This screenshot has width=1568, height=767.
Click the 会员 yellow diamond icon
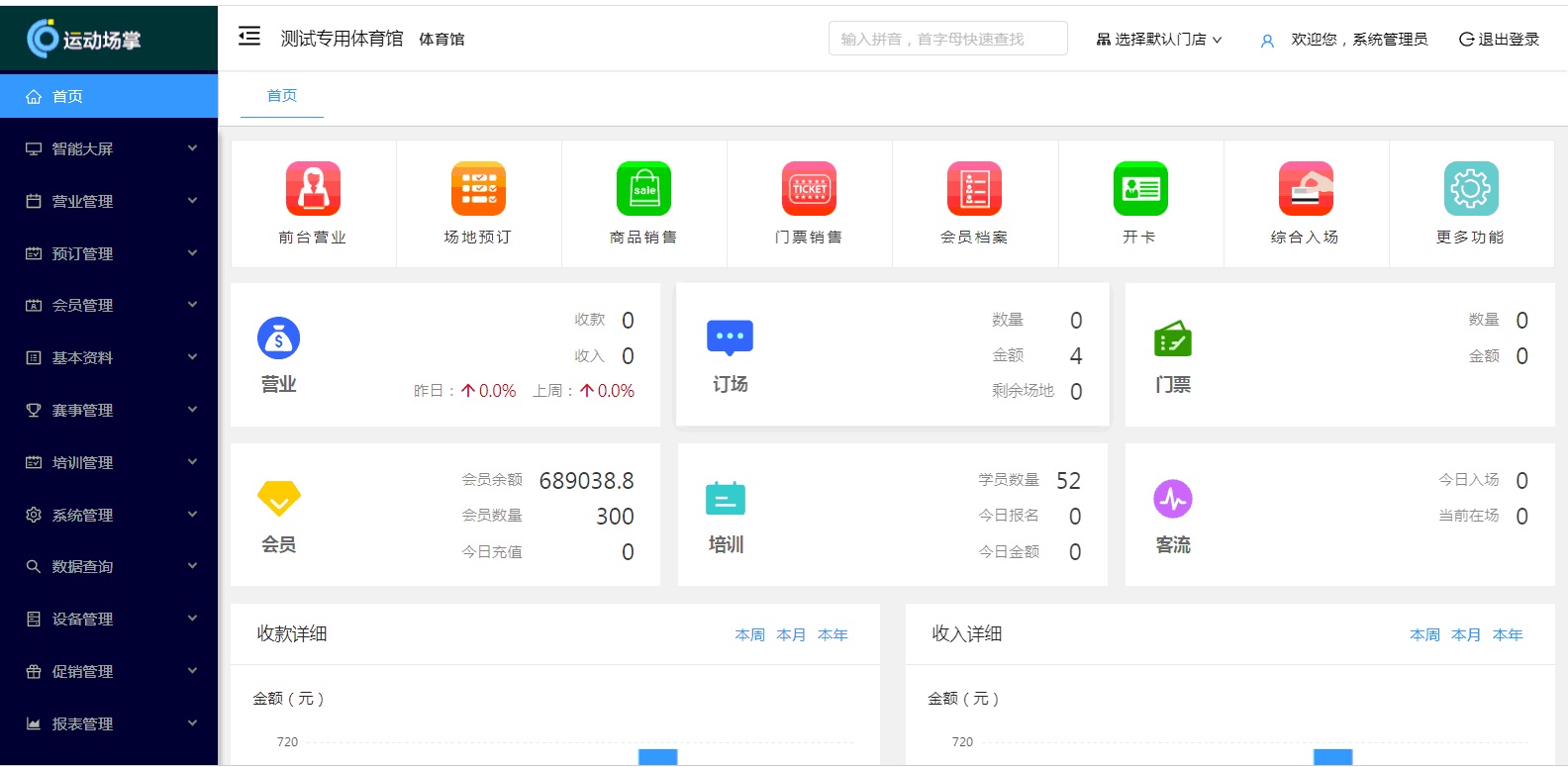(279, 498)
